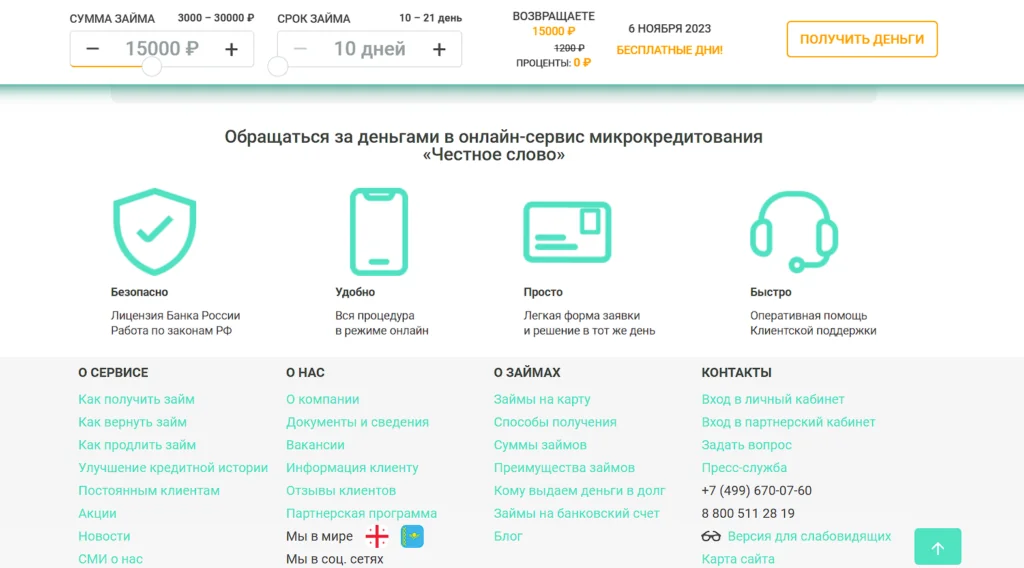Open Карта сайта link

point(738,559)
